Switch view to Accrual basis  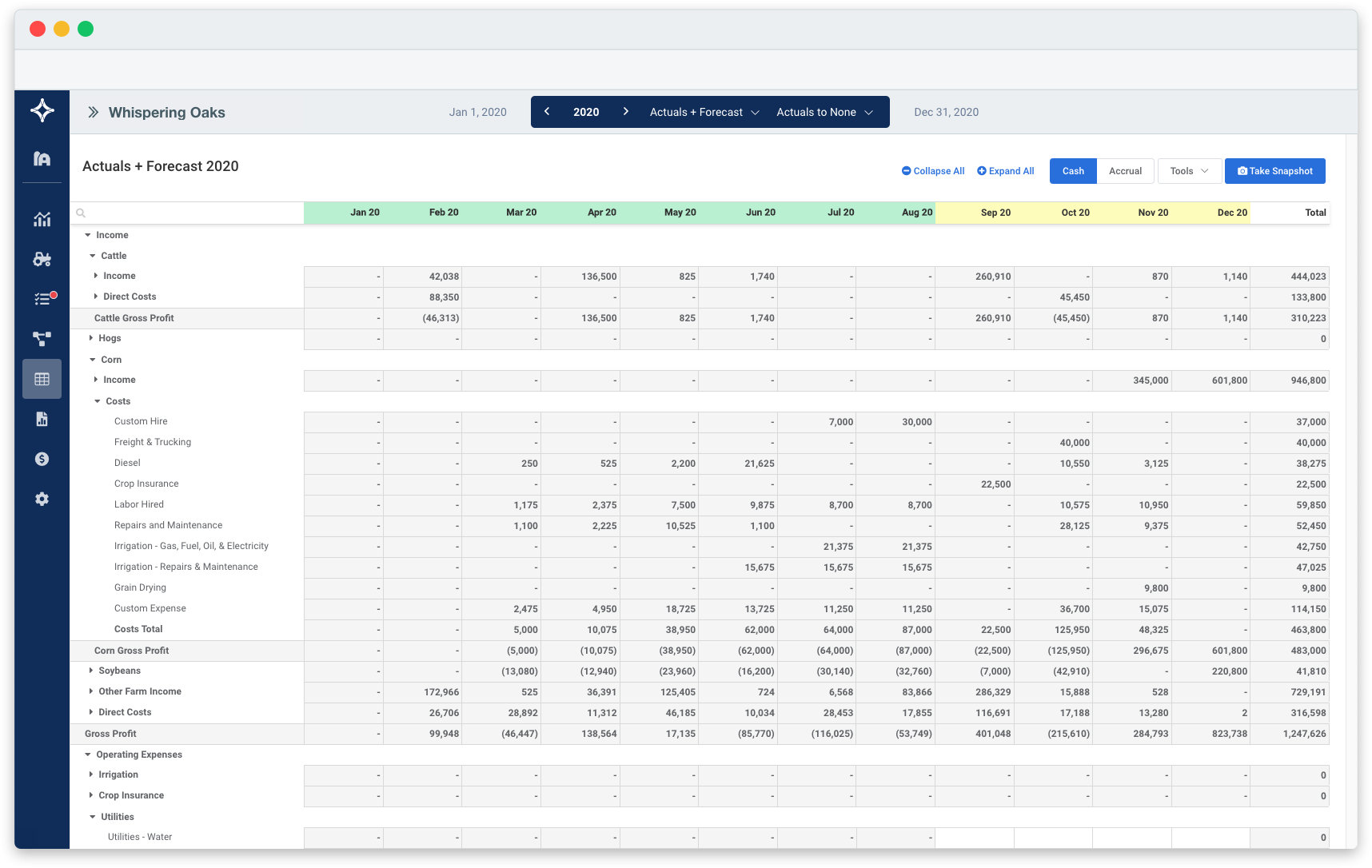pos(1125,171)
